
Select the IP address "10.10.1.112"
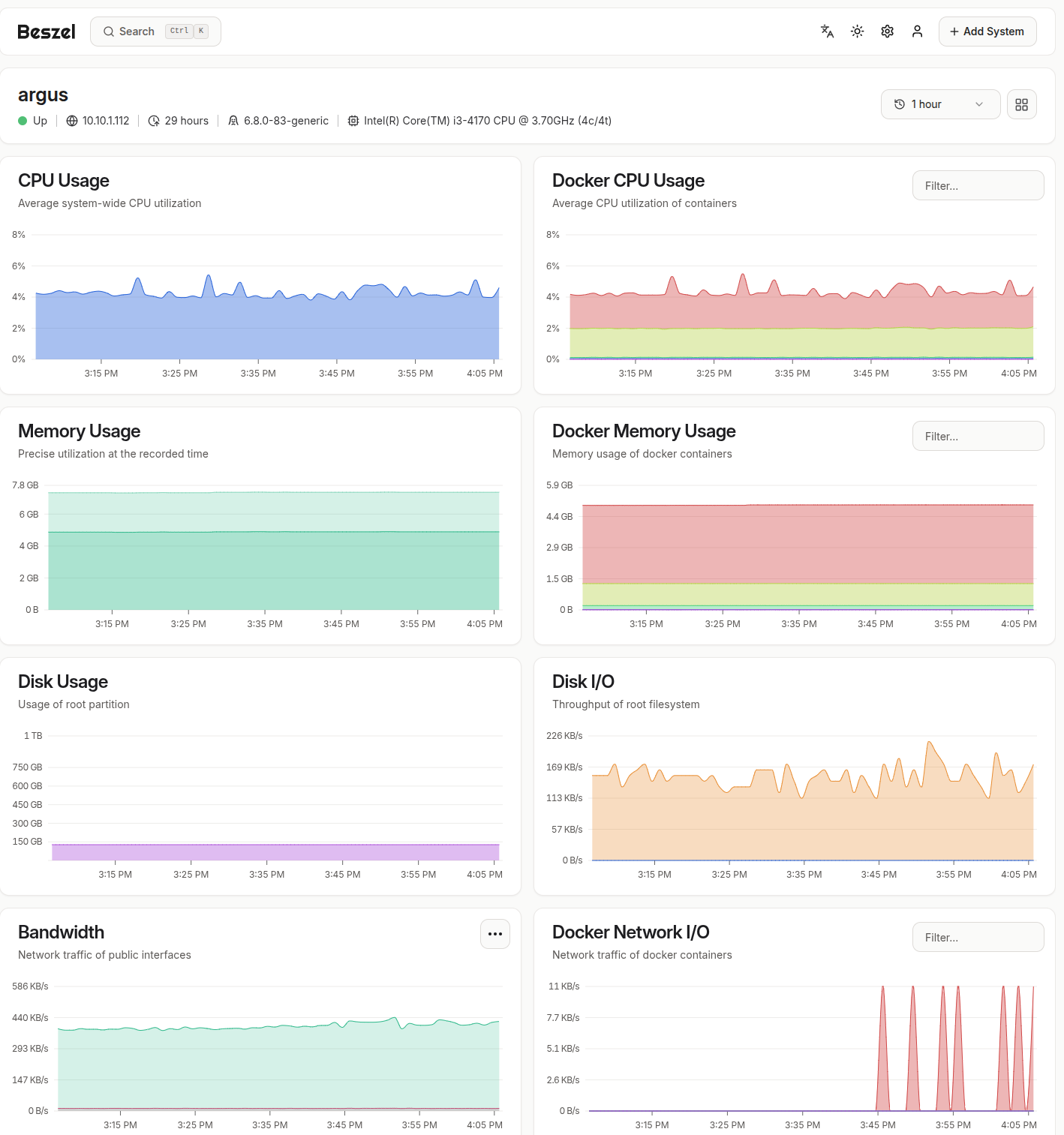coord(106,121)
